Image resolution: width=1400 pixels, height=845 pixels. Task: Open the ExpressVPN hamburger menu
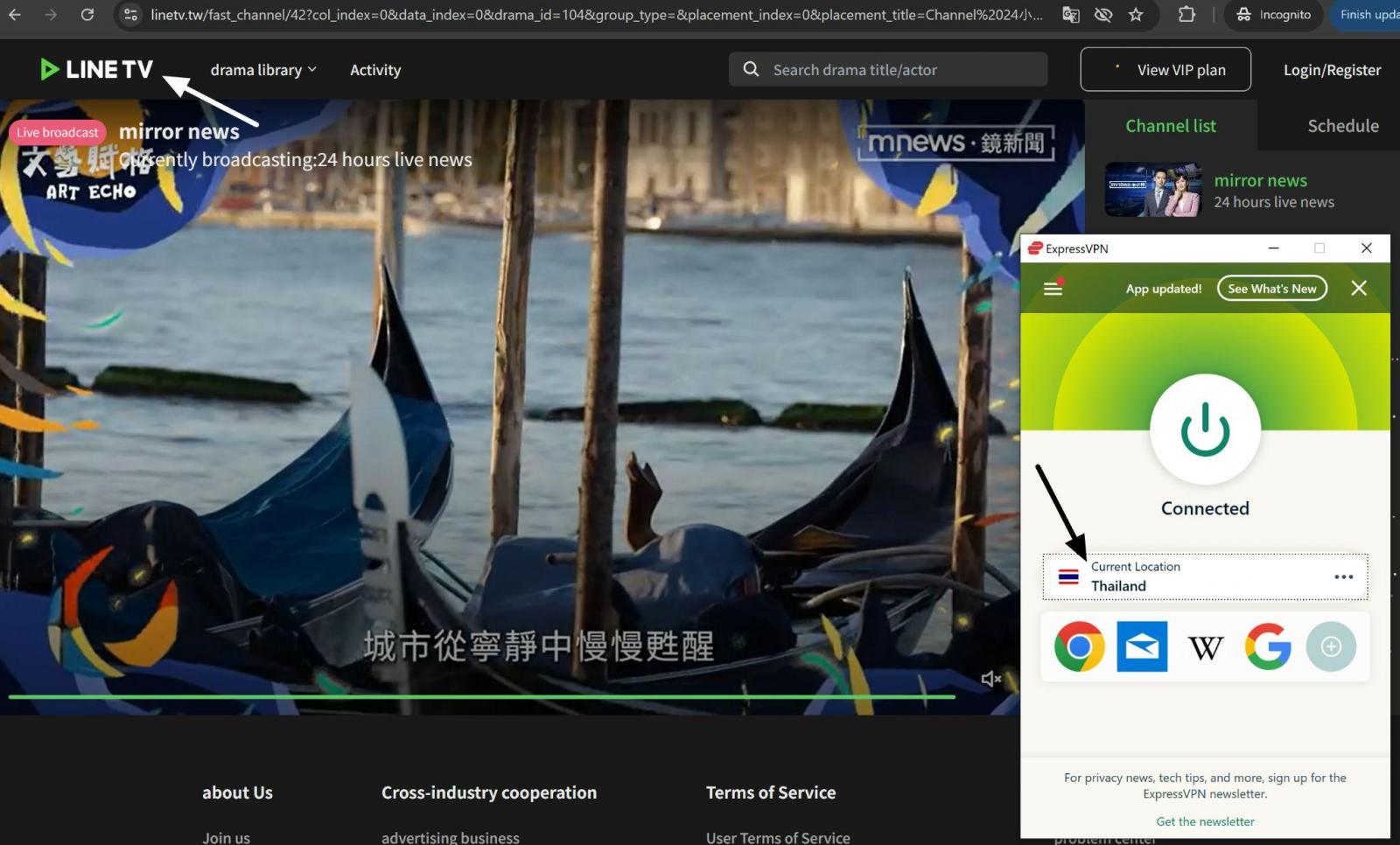pyautogui.click(x=1052, y=288)
